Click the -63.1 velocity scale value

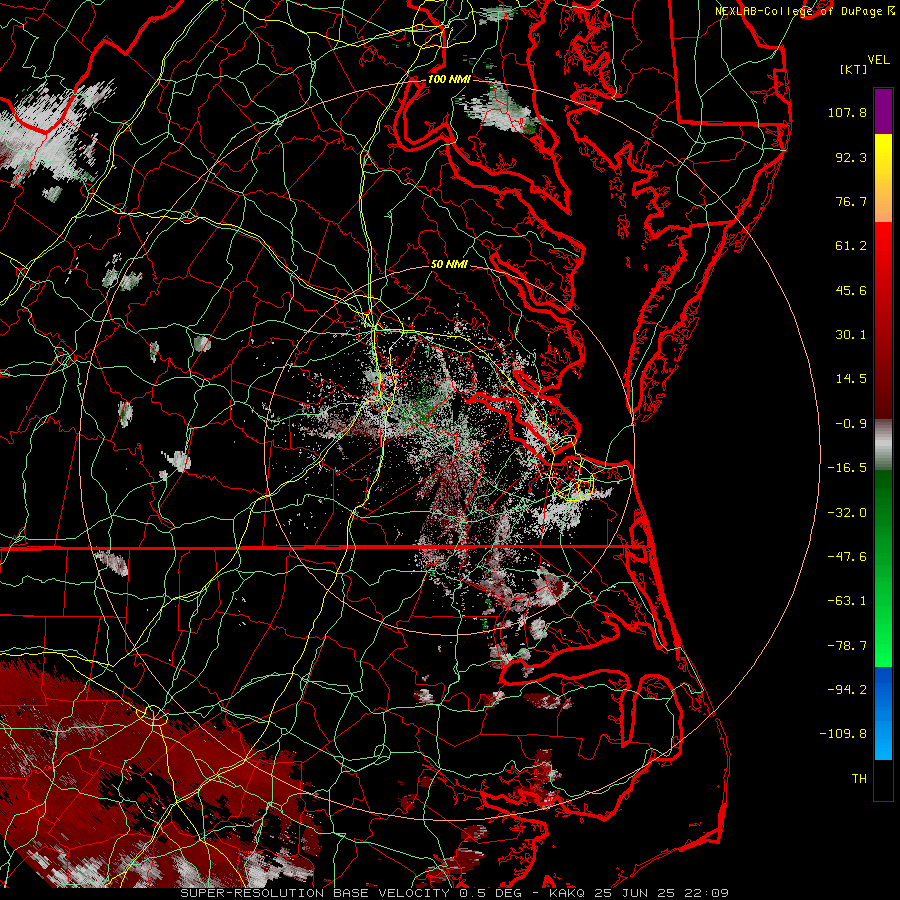tap(847, 601)
